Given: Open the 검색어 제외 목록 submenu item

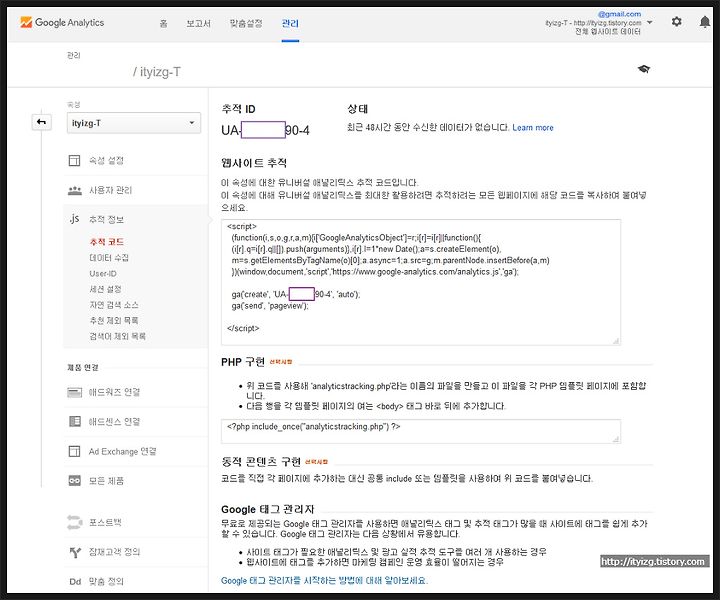Looking at the screenshot, I should click(118, 336).
